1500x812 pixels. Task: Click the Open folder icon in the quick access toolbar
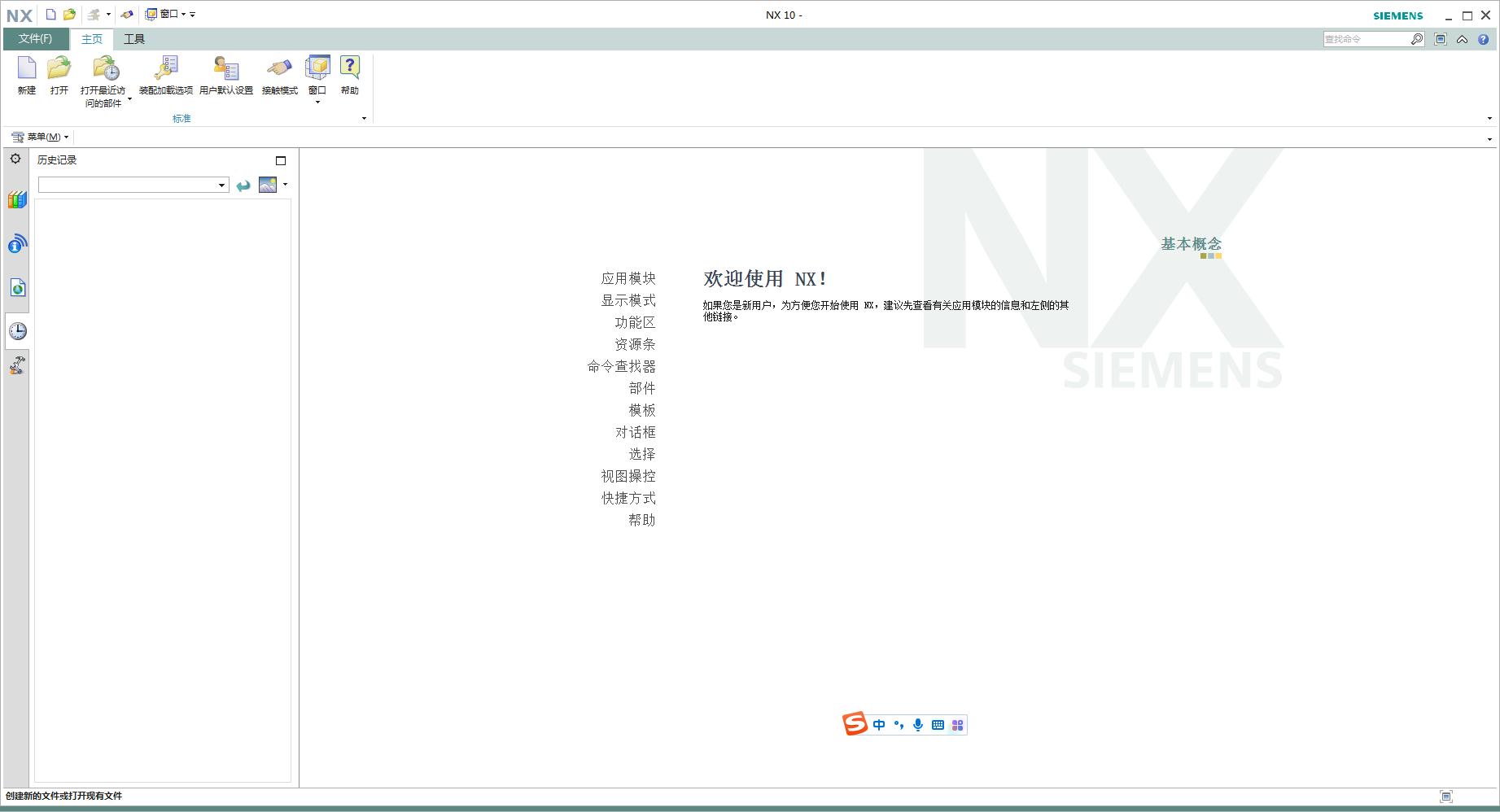70,15
